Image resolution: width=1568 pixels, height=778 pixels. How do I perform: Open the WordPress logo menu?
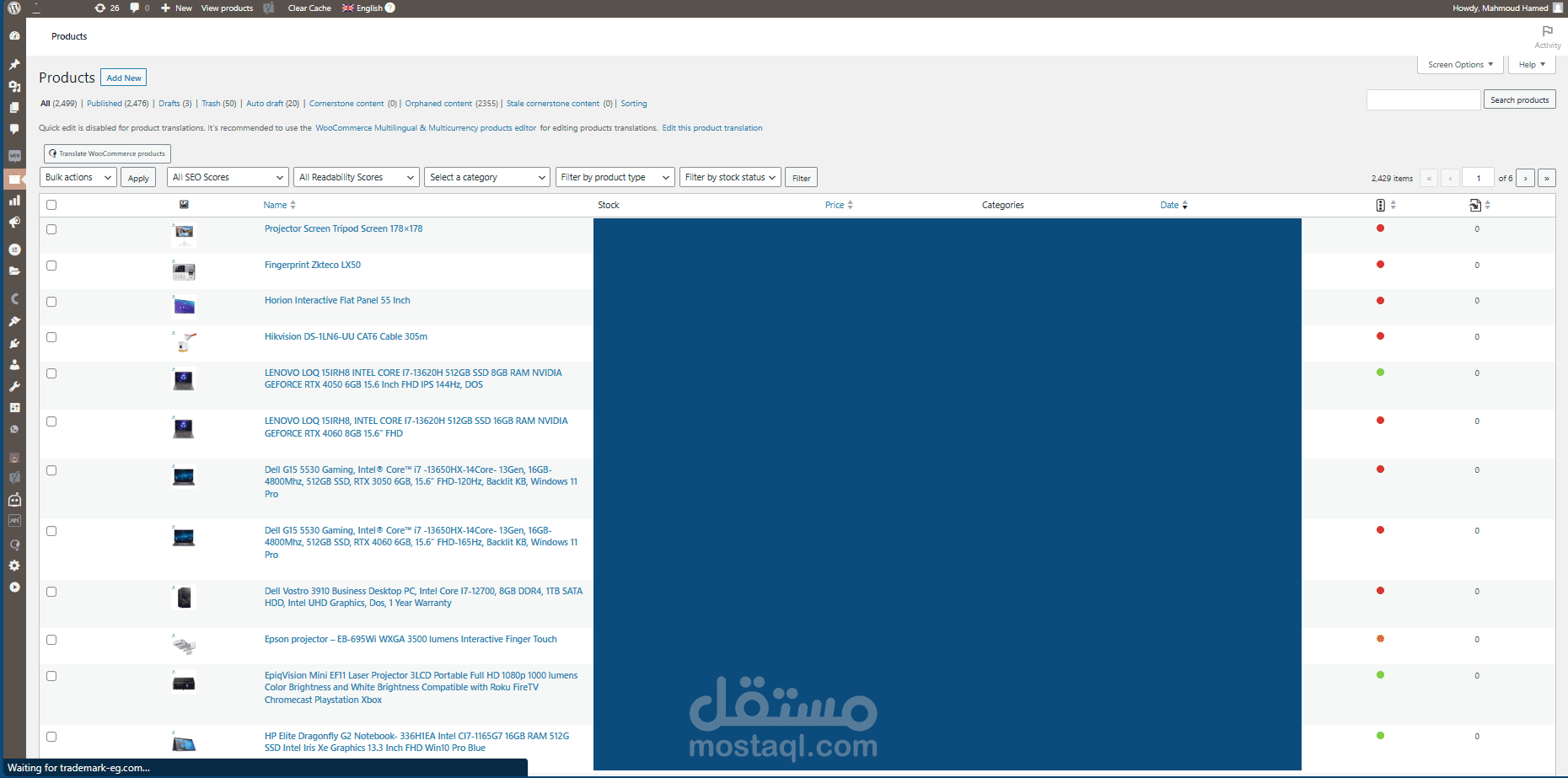click(x=14, y=8)
